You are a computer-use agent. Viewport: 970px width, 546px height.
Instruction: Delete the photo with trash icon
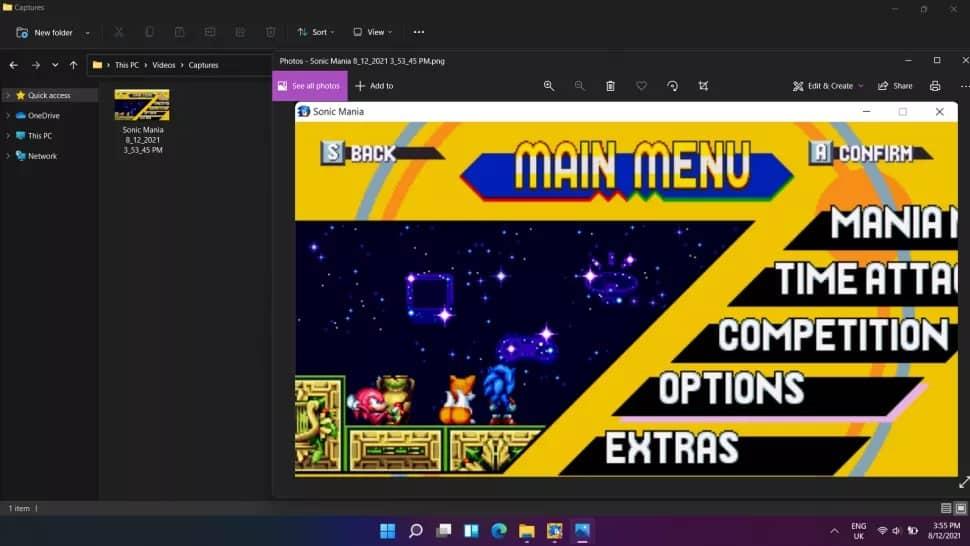tap(610, 86)
